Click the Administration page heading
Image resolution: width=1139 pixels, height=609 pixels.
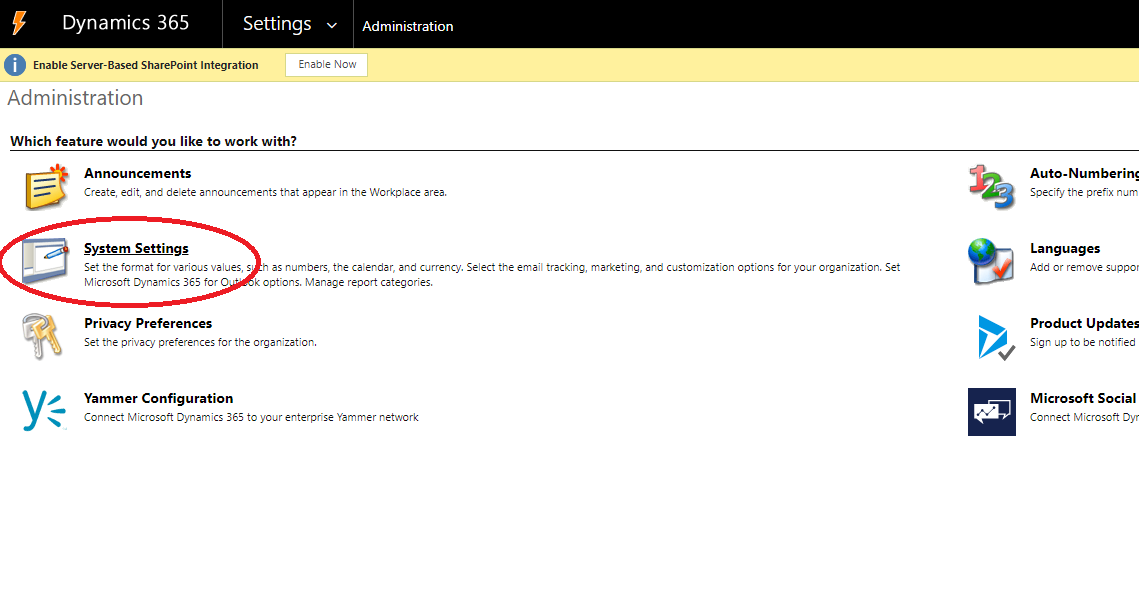coord(75,98)
